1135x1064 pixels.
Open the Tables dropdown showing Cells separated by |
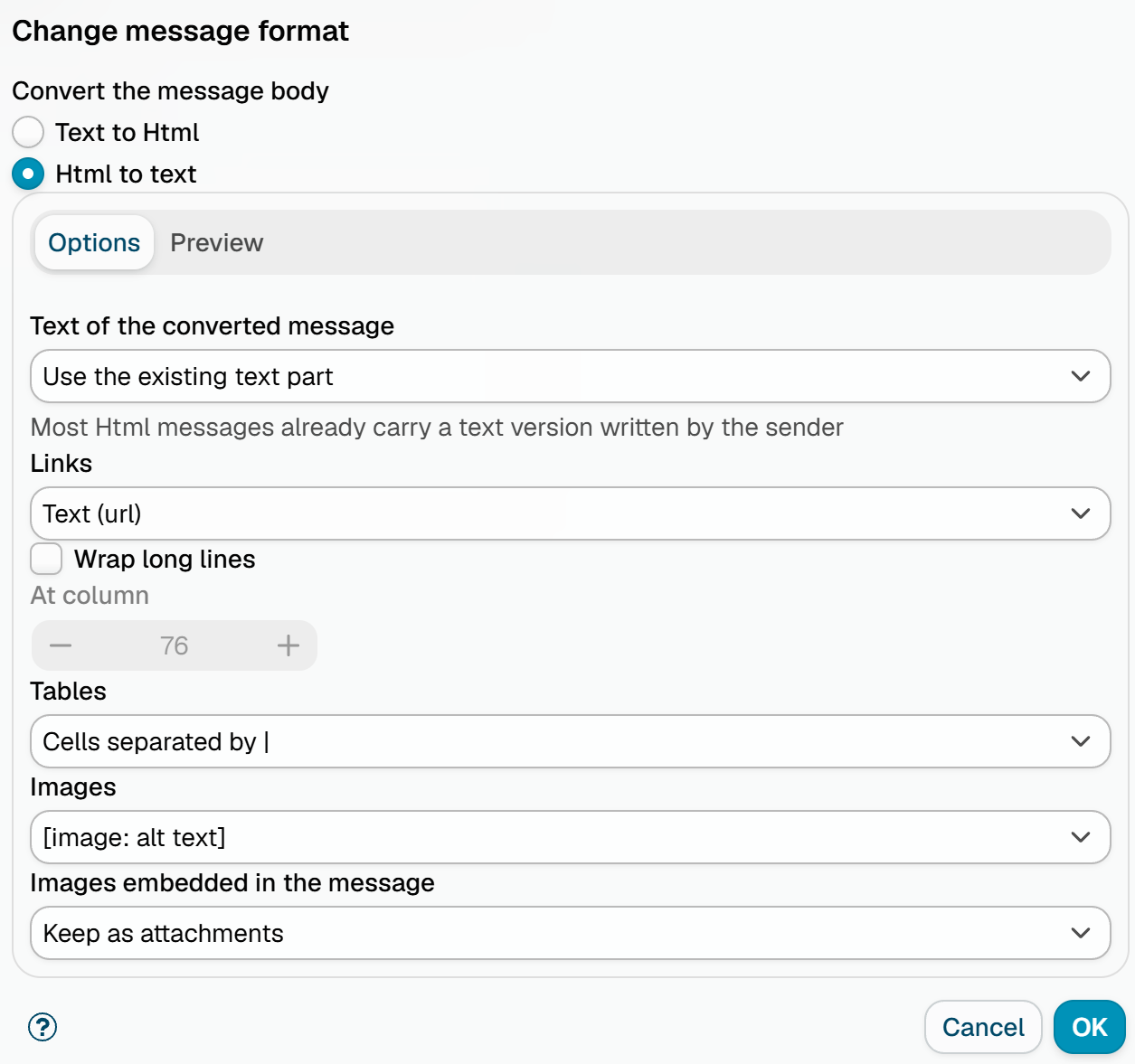[571, 741]
